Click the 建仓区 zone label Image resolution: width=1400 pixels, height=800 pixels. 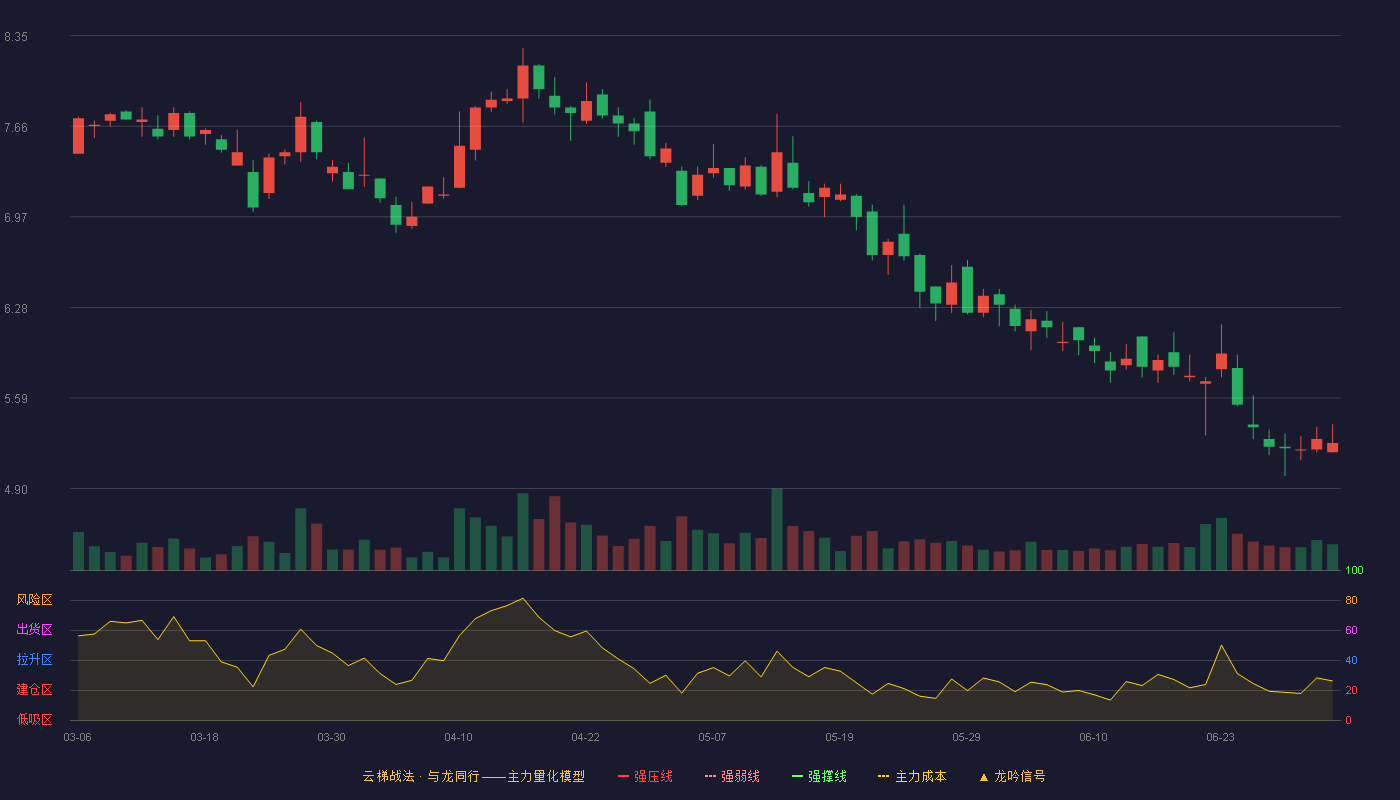34,690
